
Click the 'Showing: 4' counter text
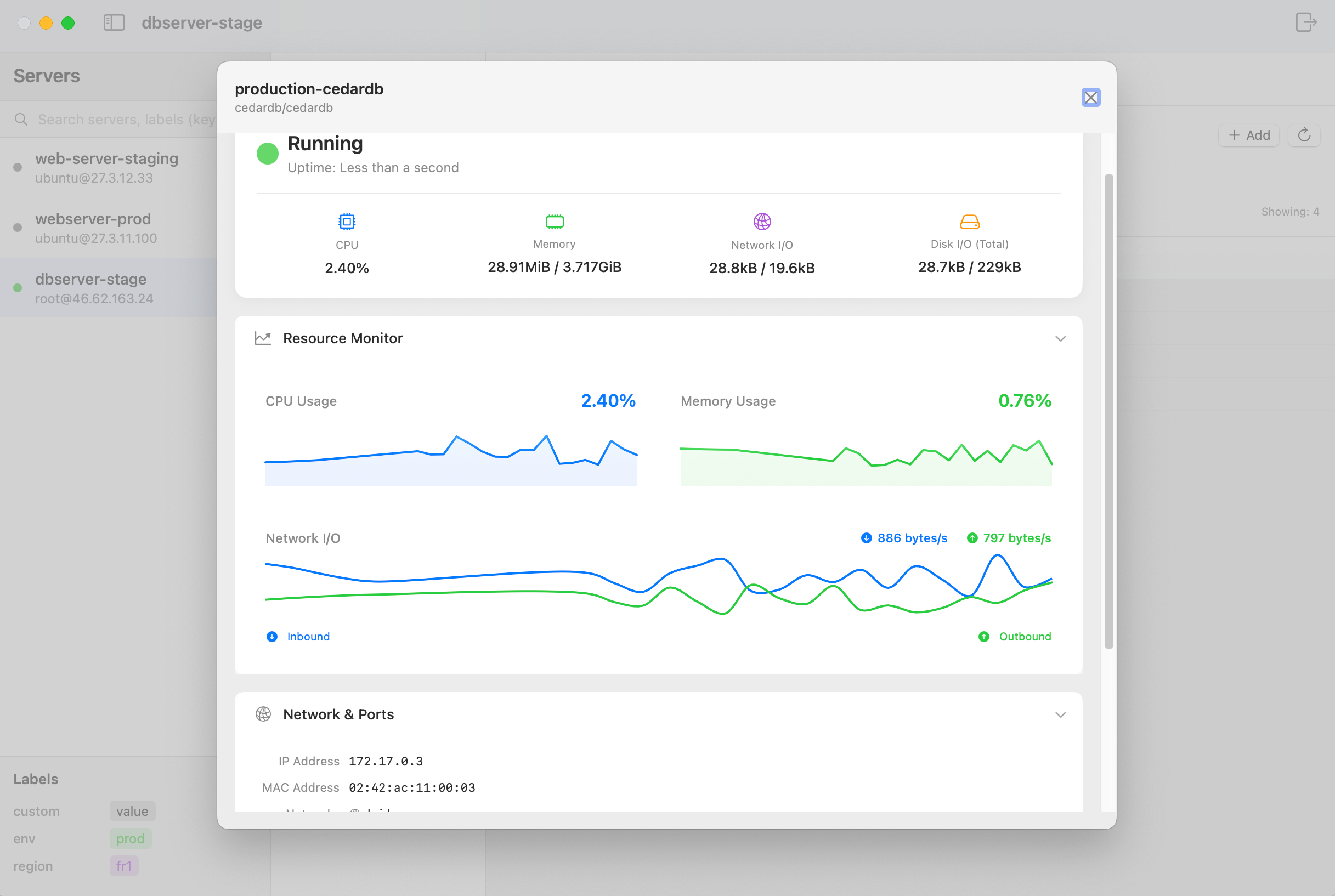pos(1290,212)
